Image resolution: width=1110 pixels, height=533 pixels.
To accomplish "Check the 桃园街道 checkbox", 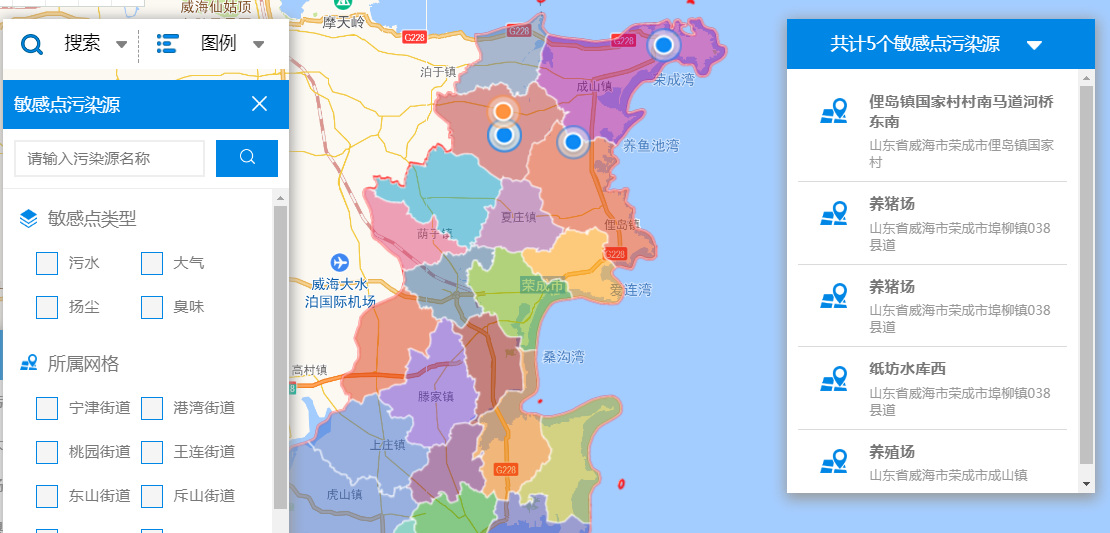I will 47,452.
